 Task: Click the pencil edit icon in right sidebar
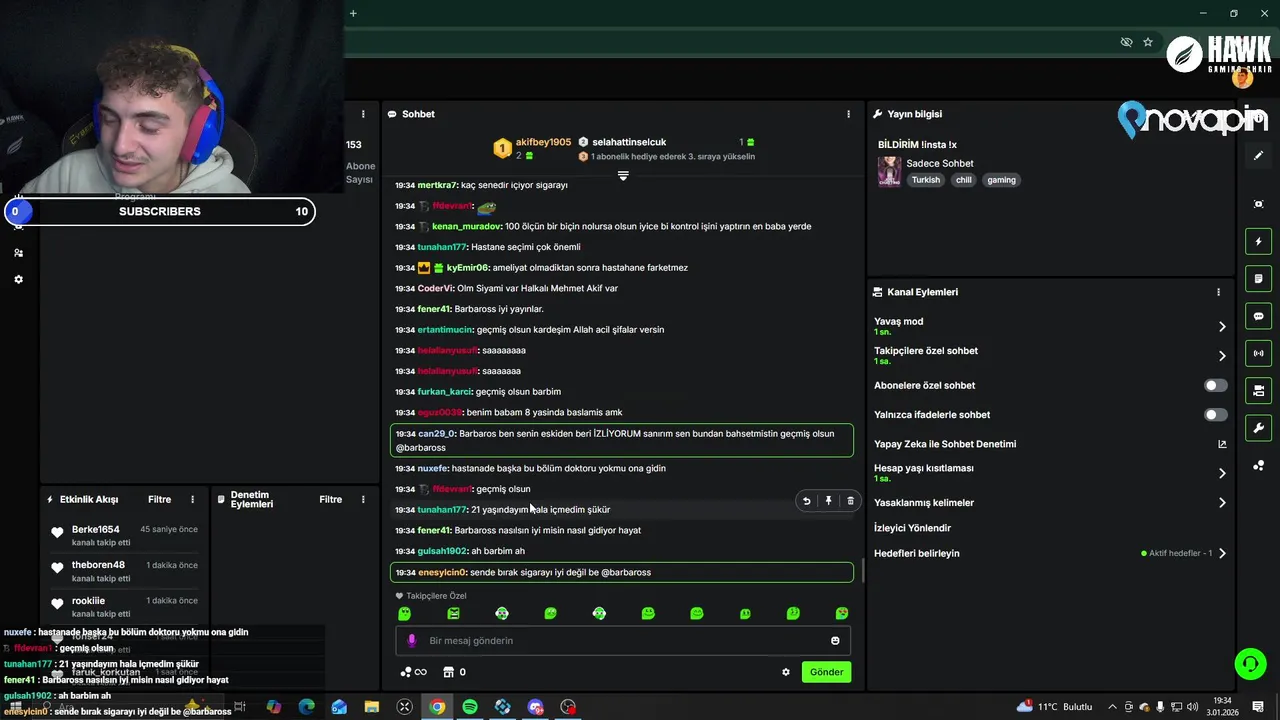pos(1258,156)
